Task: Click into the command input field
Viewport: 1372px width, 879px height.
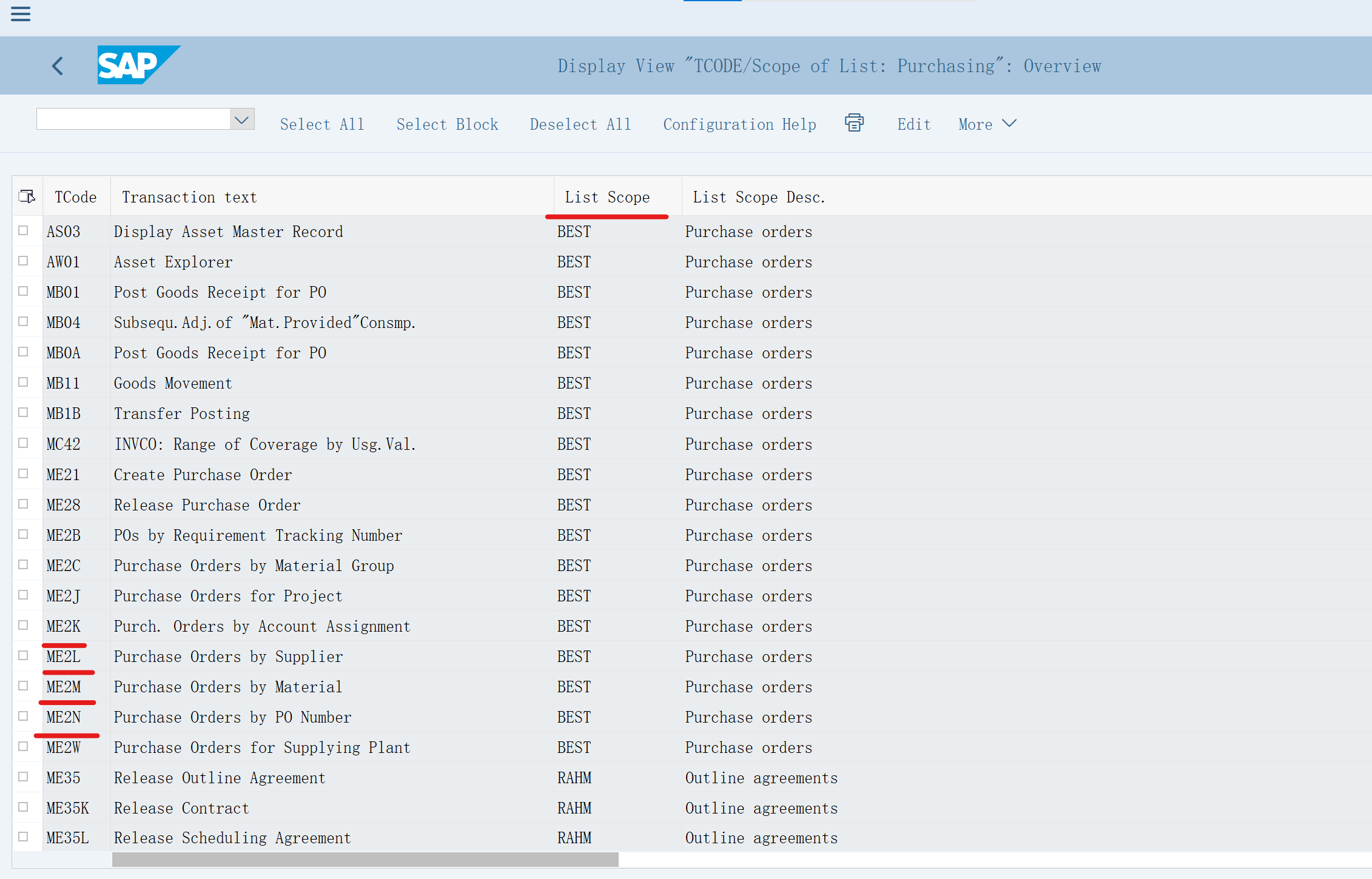Action: pyautogui.click(x=133, y=119)
